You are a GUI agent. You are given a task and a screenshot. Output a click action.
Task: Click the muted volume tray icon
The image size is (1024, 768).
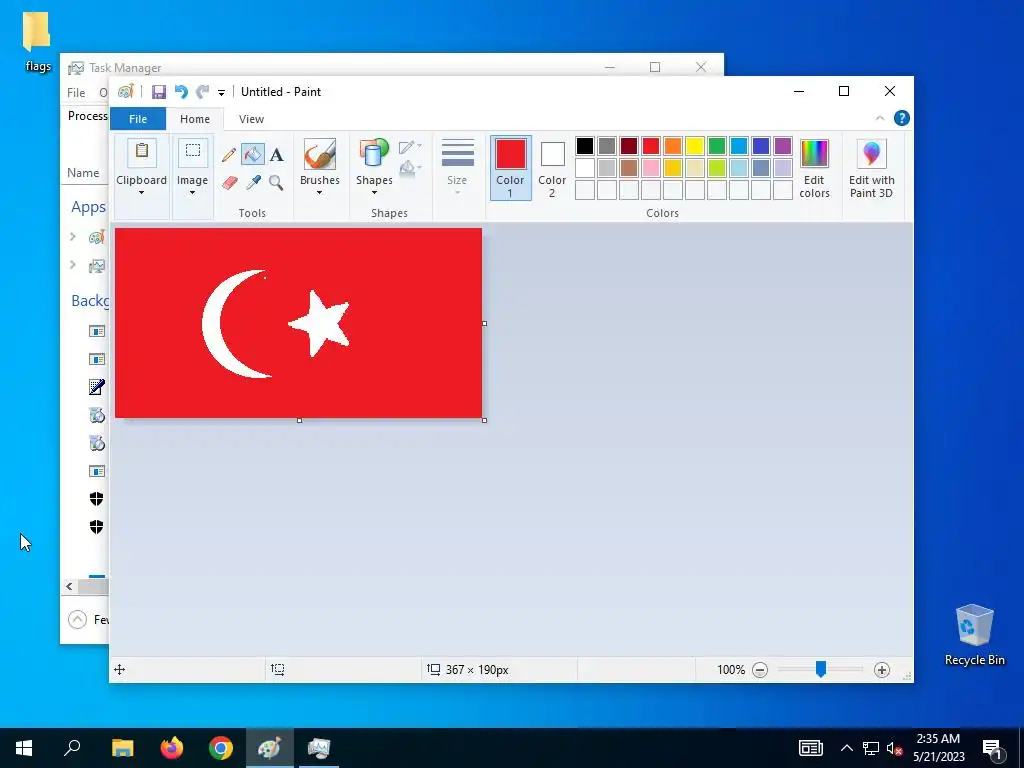[x=894, y=748]
